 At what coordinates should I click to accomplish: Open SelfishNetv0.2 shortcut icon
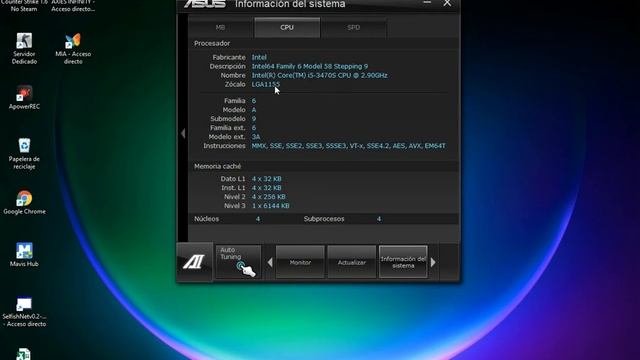(x=24, y=312)
